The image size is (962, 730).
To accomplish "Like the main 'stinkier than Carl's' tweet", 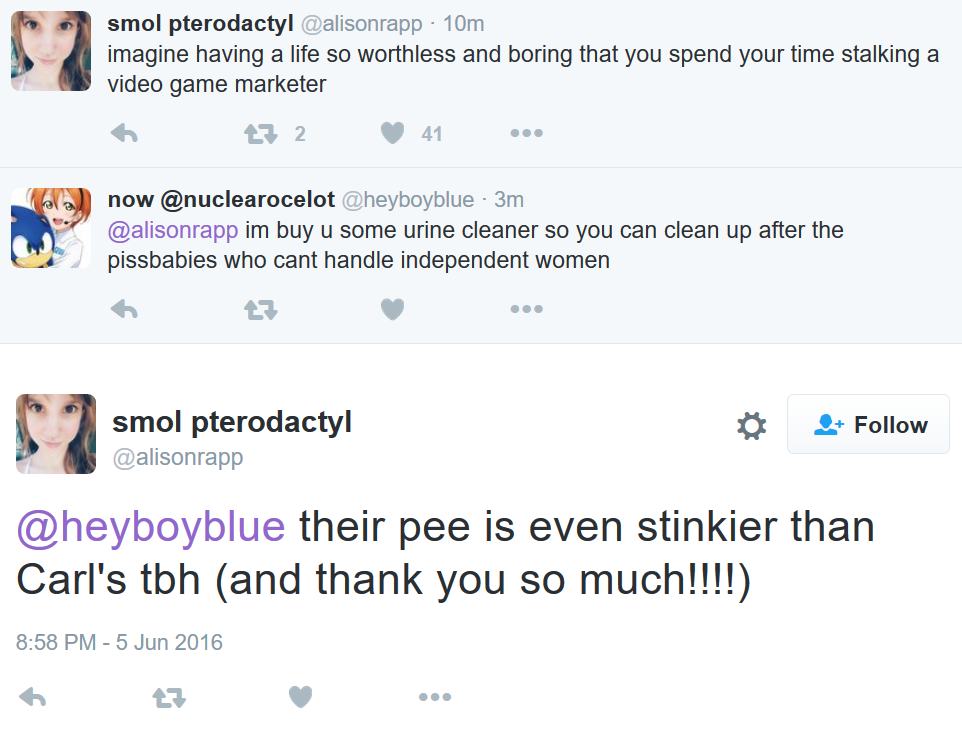I will point(300,697).
